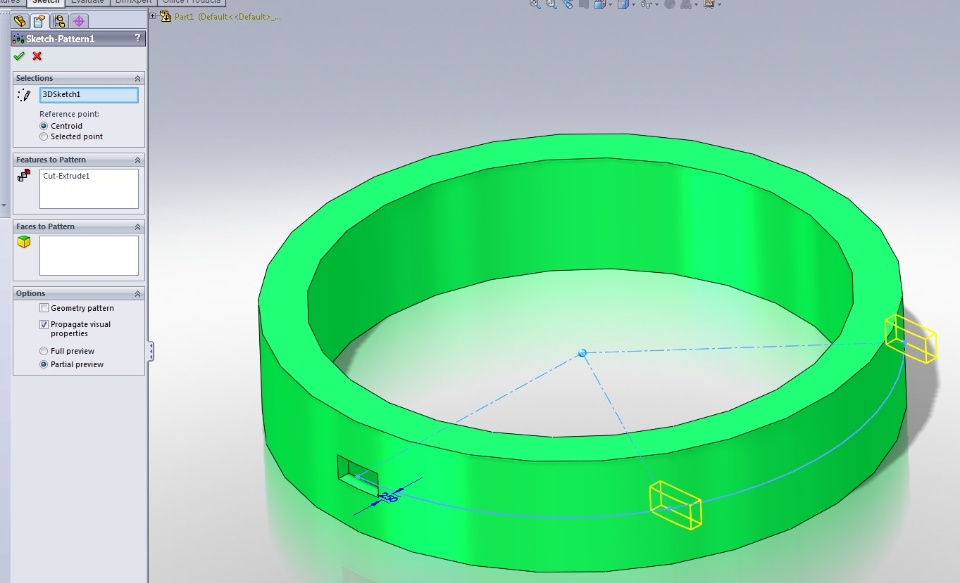Collapse the Faces to Pattern section
This screenshot has width=960, height=583.
pyautogui.click(x=137, y=227)
